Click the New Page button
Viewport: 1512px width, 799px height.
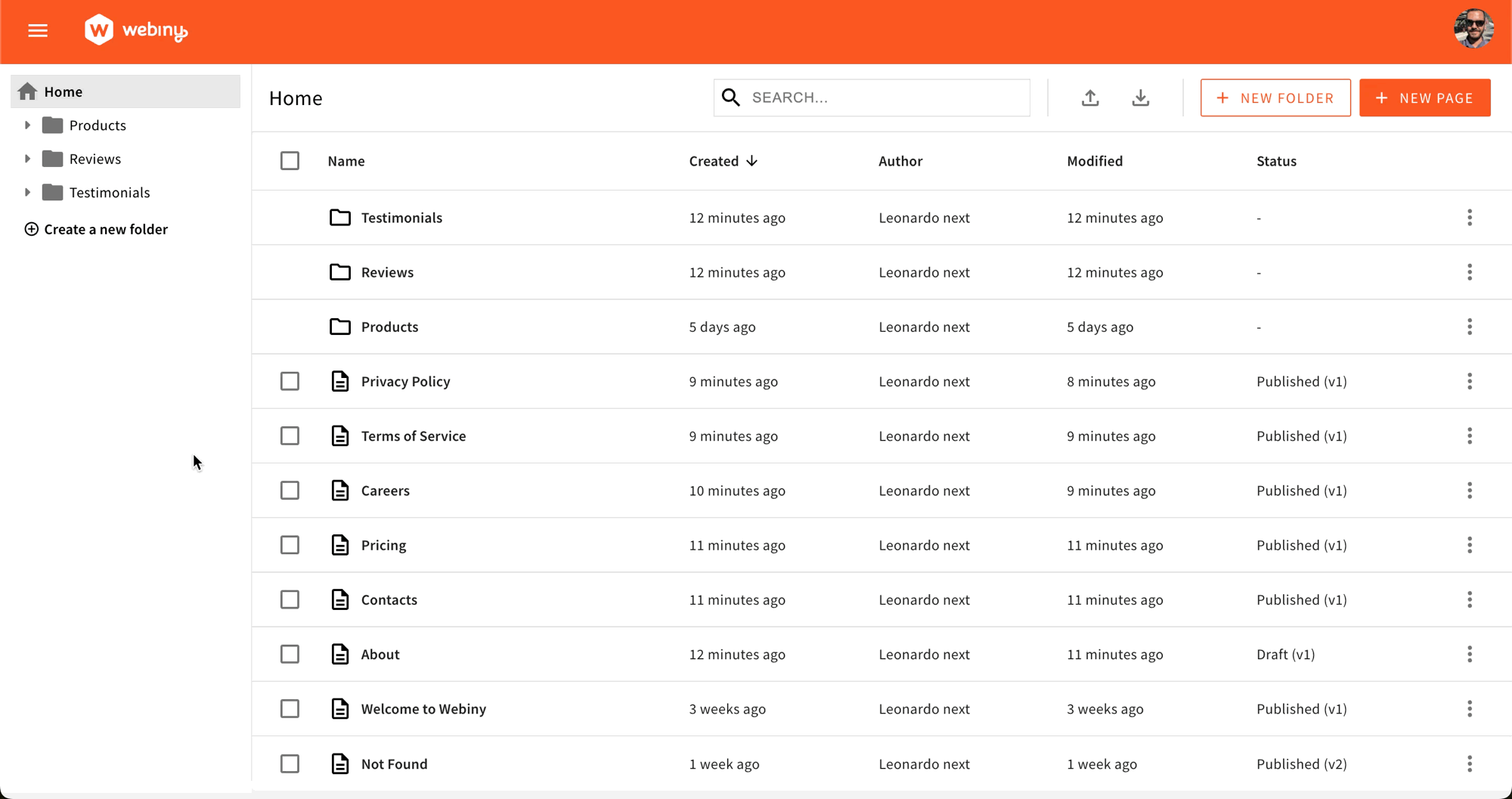1424,98
